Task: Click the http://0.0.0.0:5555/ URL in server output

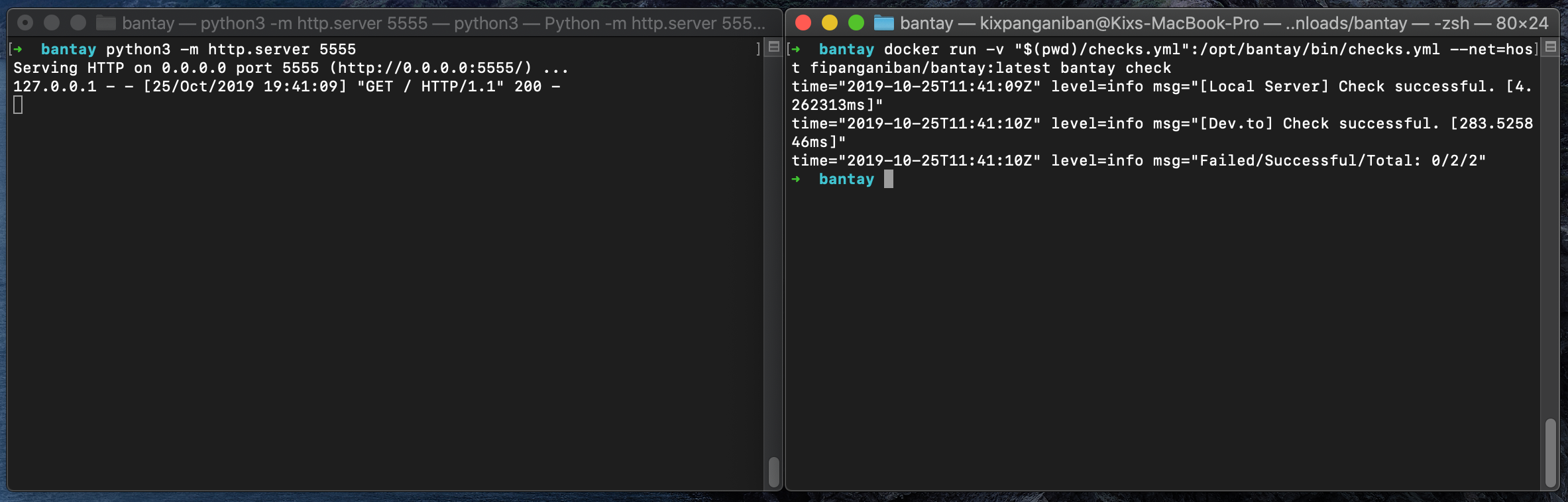Action: pyautogui.click(x=435, y=68)
